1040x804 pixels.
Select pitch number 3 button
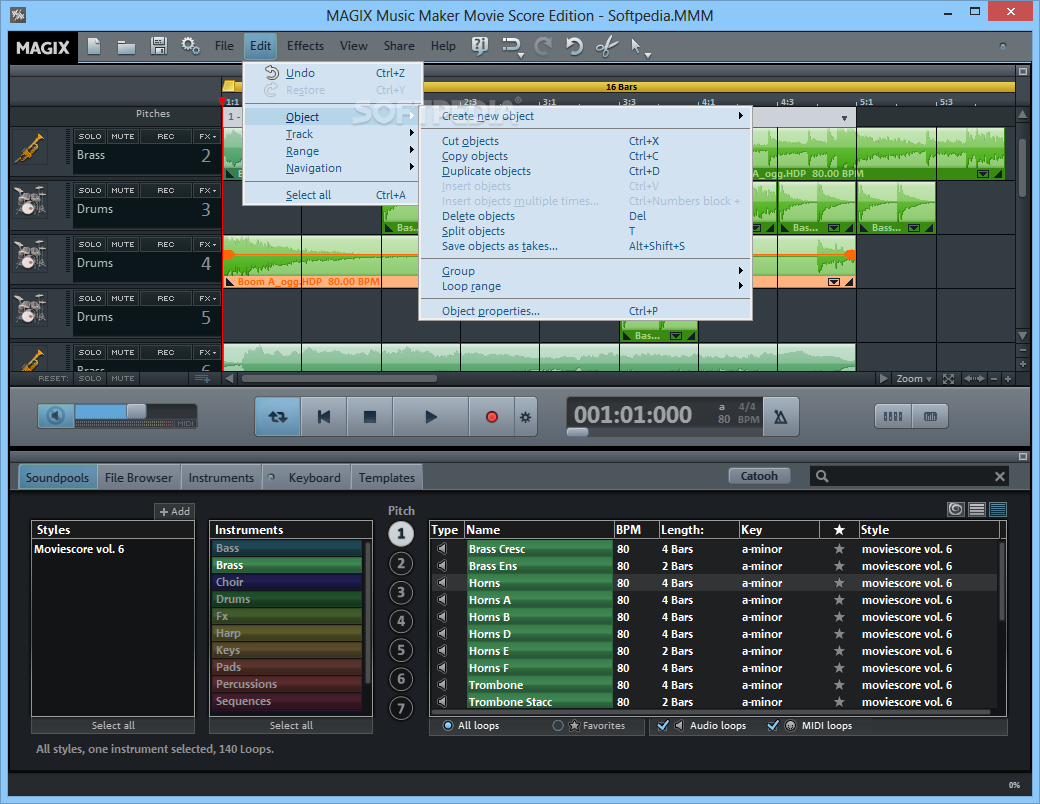click(x=401, y=592)
